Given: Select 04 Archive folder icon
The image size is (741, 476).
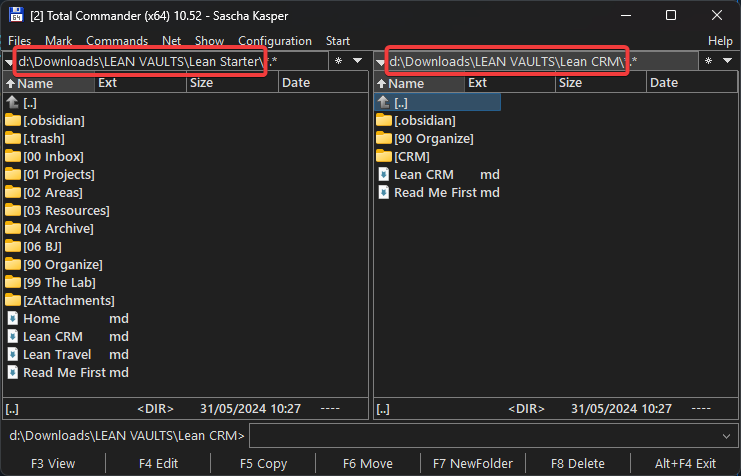Looking at the screenshot, I should (13, 228).
